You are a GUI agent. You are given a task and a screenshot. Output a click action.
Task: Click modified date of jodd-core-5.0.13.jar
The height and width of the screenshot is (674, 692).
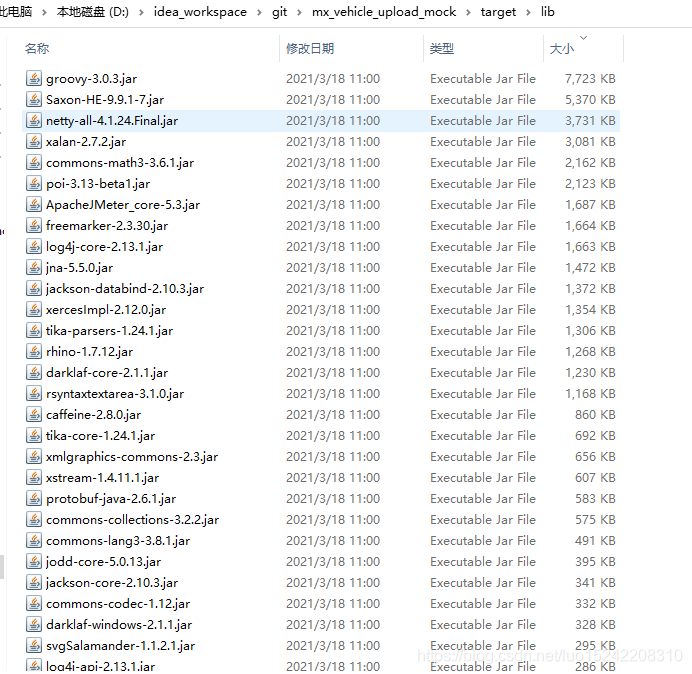click(x=333, y=562)
